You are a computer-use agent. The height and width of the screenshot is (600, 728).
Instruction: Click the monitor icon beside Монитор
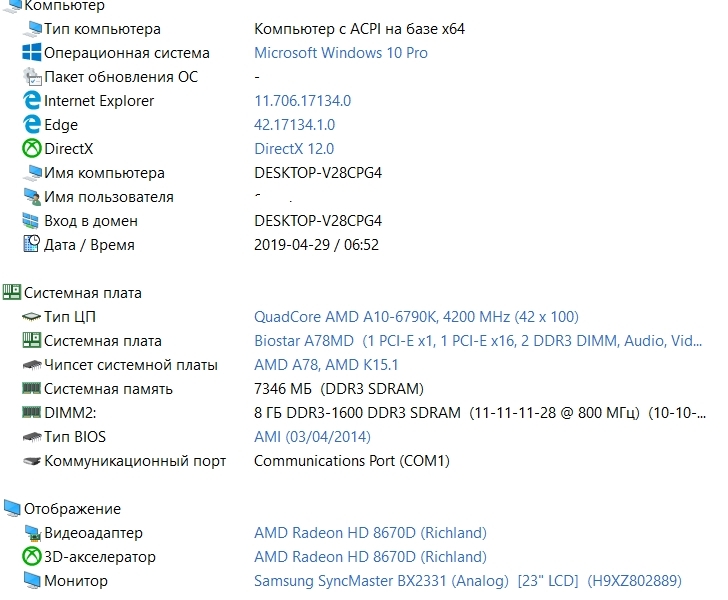coord(32,580)
